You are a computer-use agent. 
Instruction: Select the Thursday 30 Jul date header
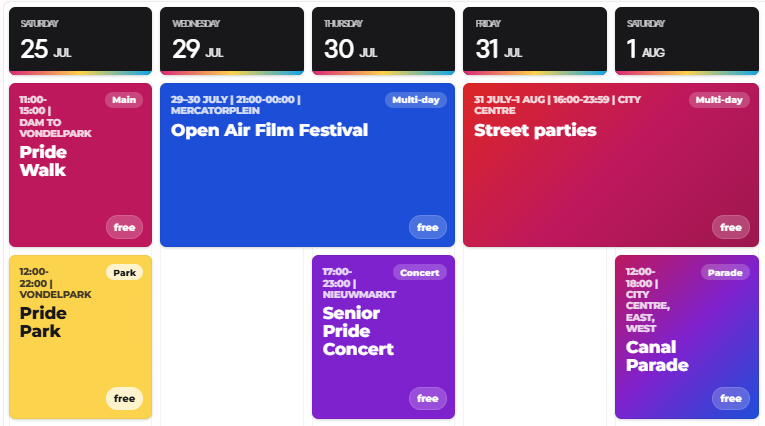pos(383,41)
